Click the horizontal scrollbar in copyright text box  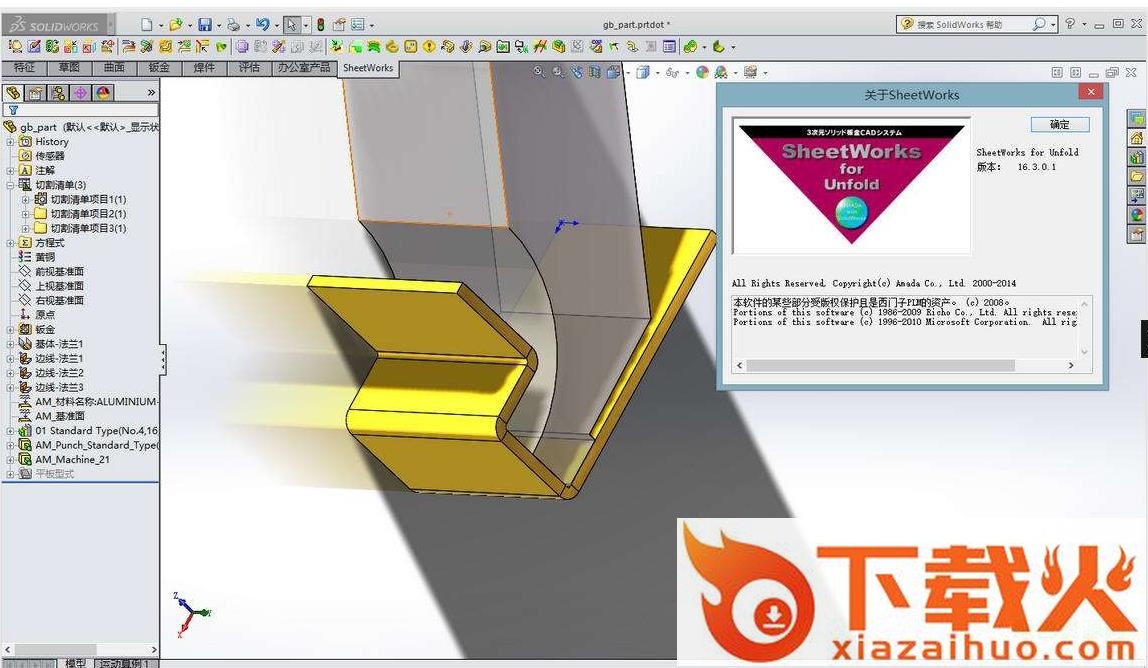tap(905, 366)
